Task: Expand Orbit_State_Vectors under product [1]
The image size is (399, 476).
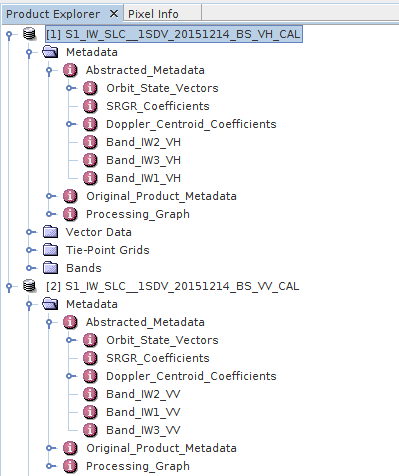Action: tap(70, 88)
